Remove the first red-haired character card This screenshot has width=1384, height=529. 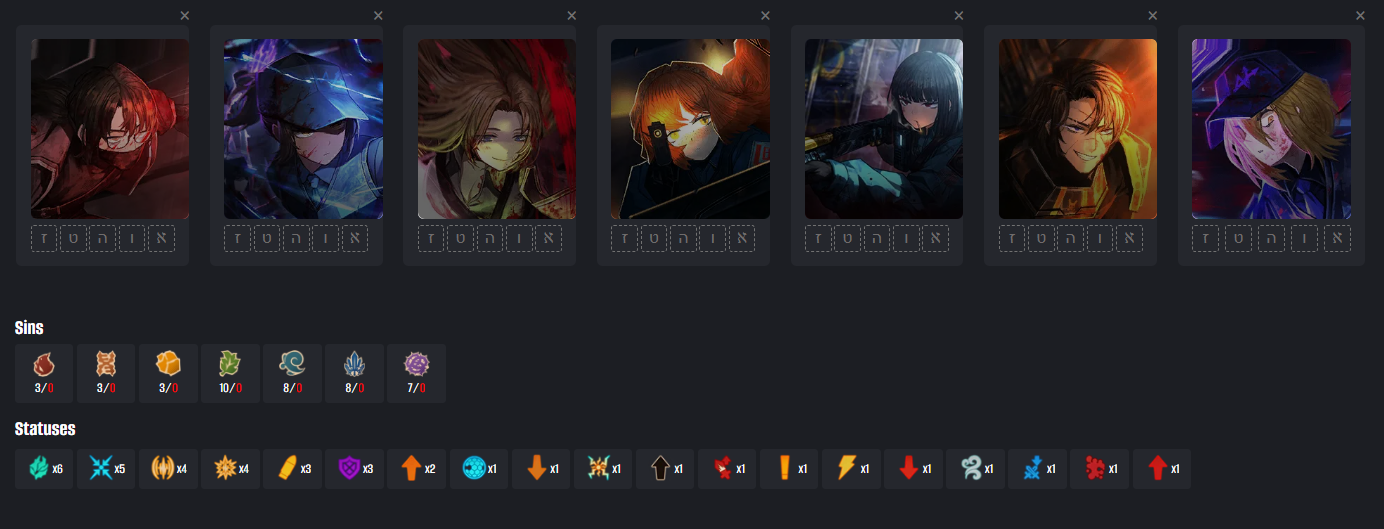pyautogui.click(x=184, y=16)
